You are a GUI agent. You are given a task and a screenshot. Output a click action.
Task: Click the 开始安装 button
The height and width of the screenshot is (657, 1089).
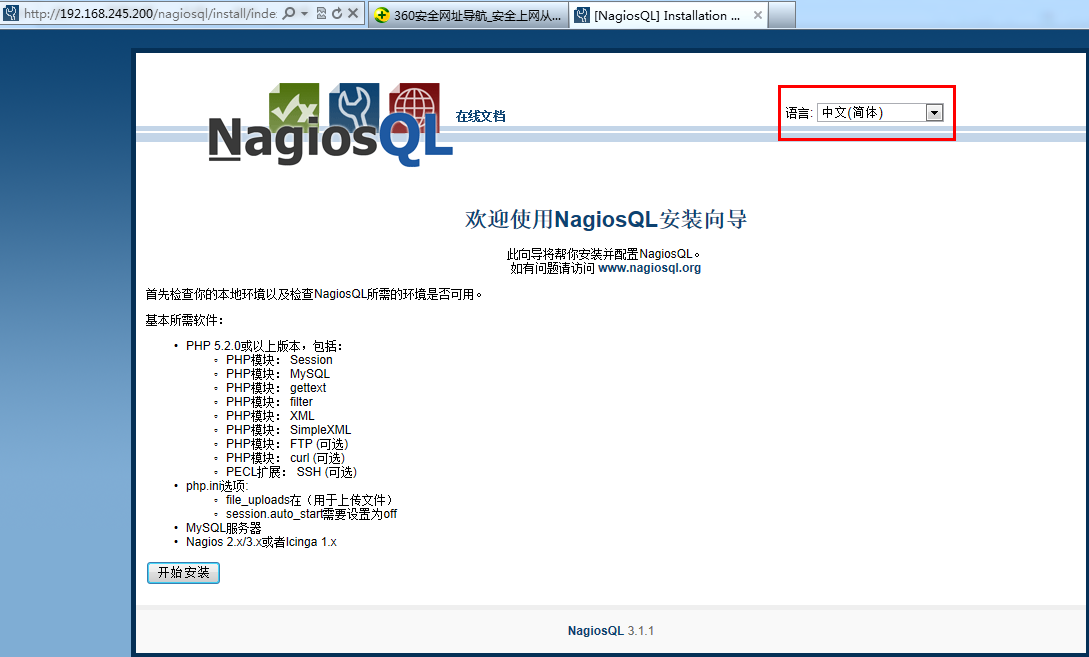pos(183,573)
